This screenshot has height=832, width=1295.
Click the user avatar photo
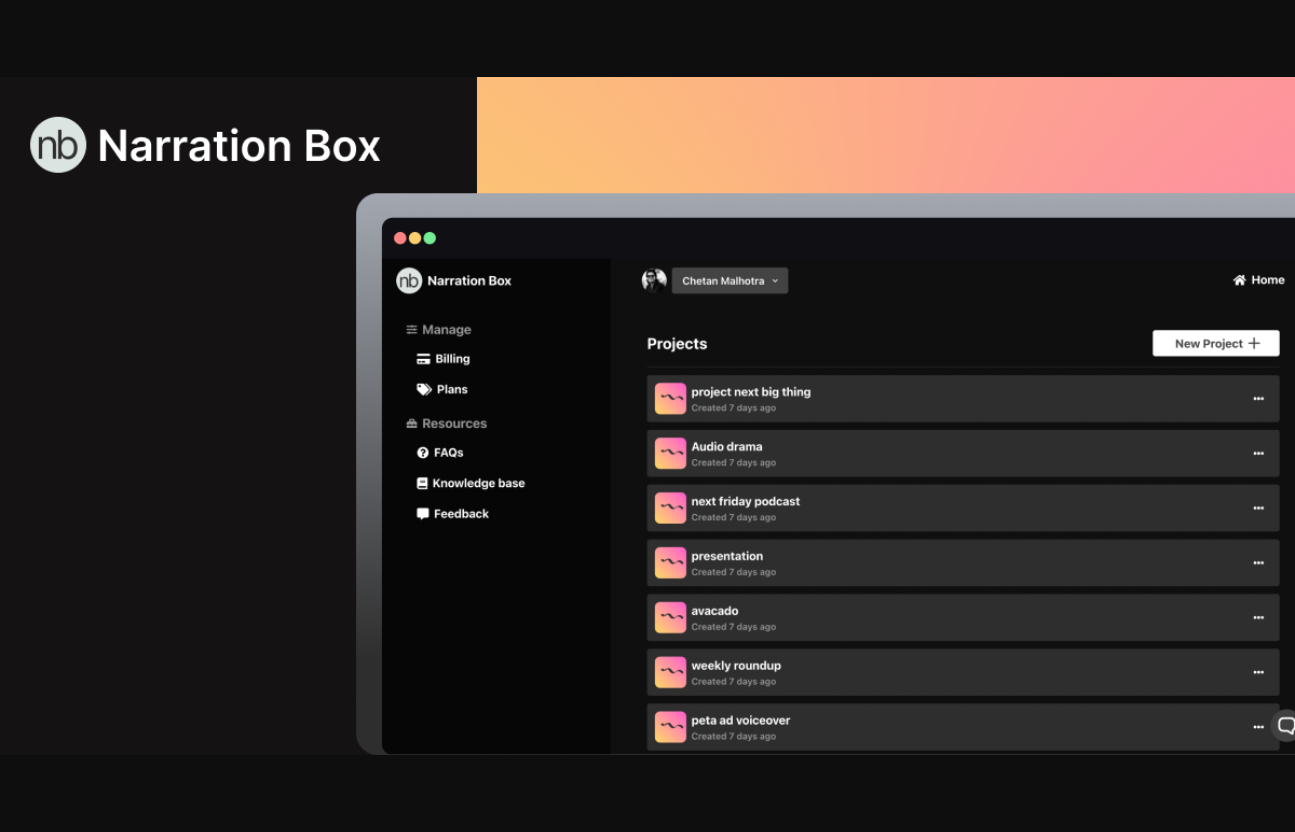coord(654,281)
